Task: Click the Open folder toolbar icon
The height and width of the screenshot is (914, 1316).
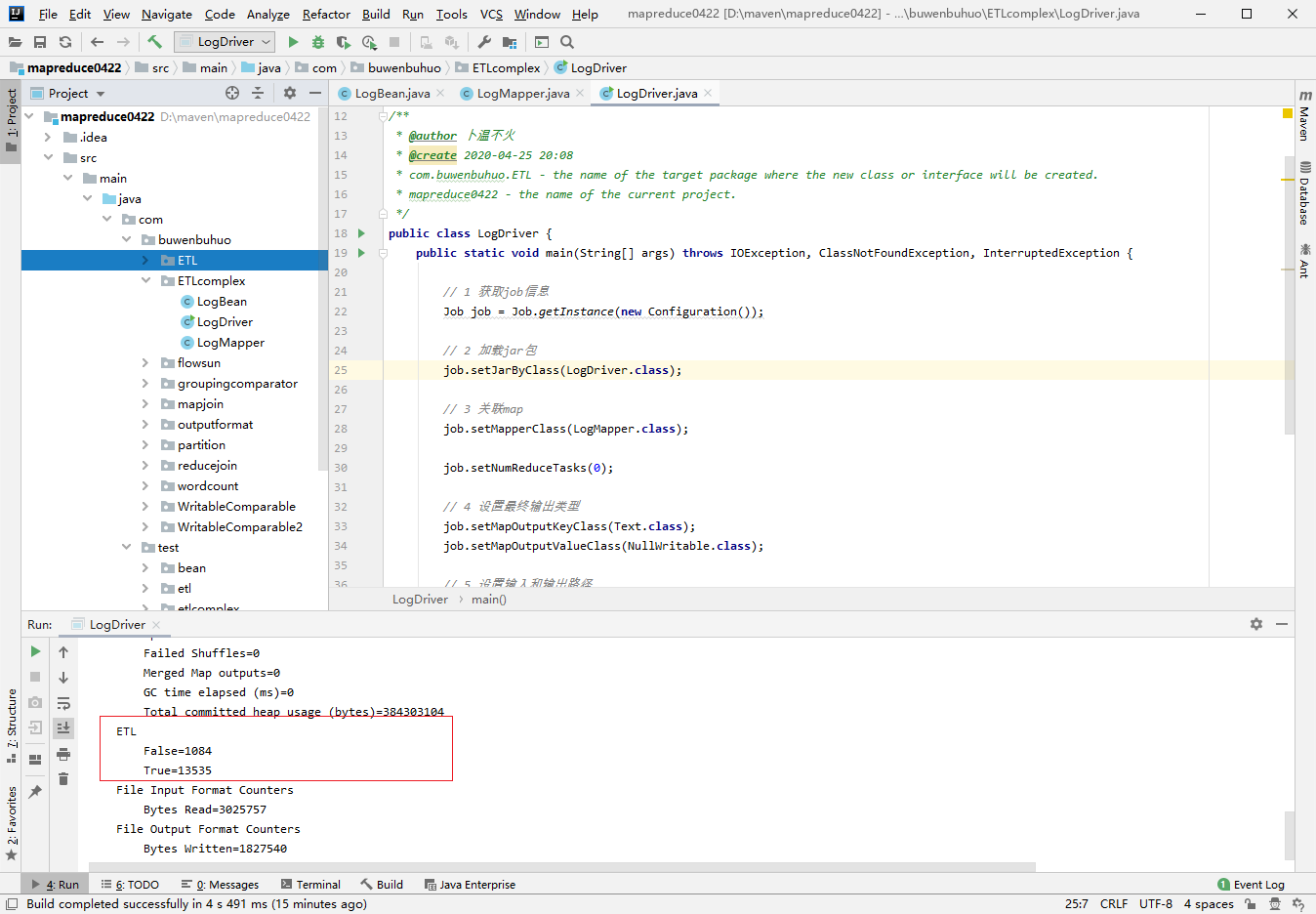Action: coord(15,42)
